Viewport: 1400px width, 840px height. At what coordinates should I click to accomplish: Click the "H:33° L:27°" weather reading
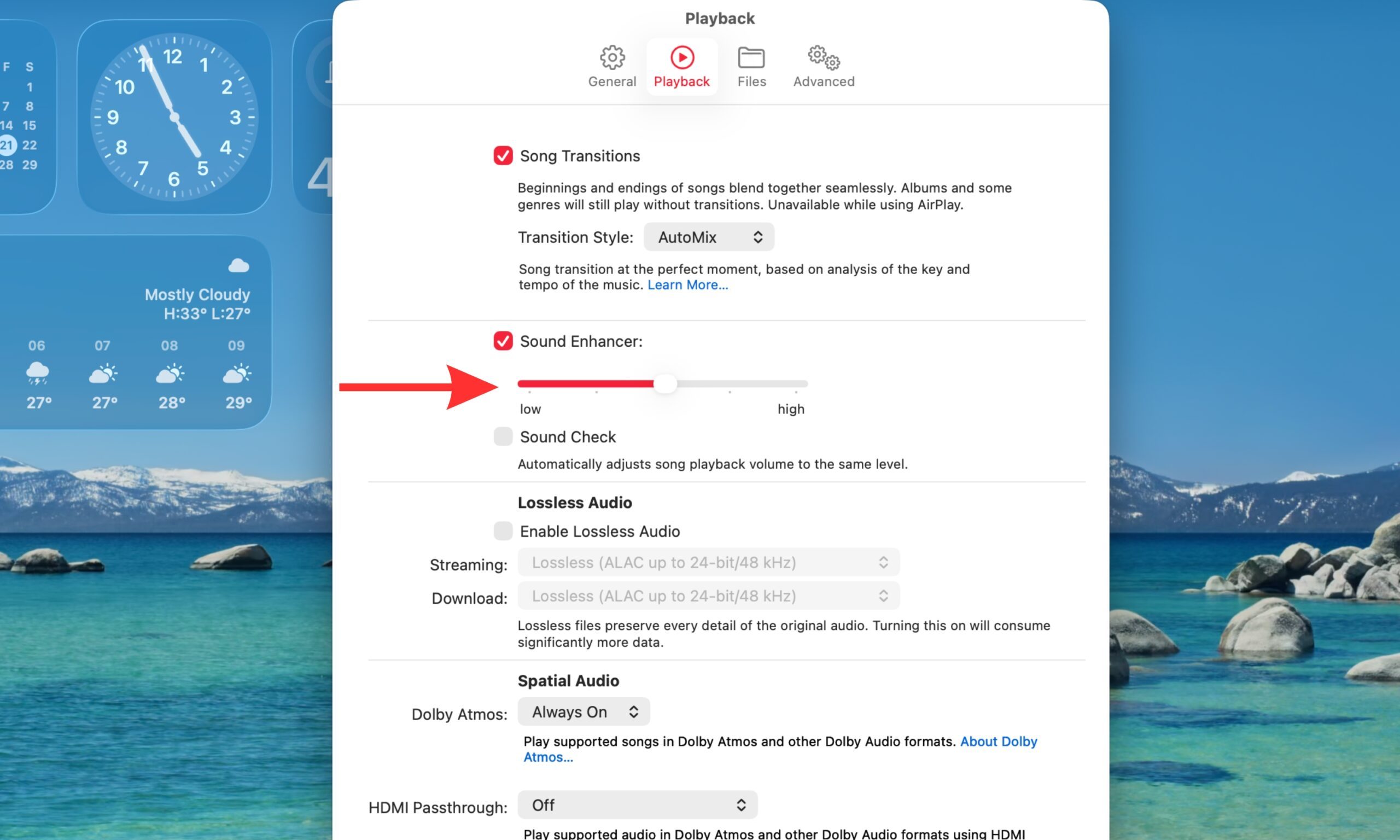(x=207, y=313)
